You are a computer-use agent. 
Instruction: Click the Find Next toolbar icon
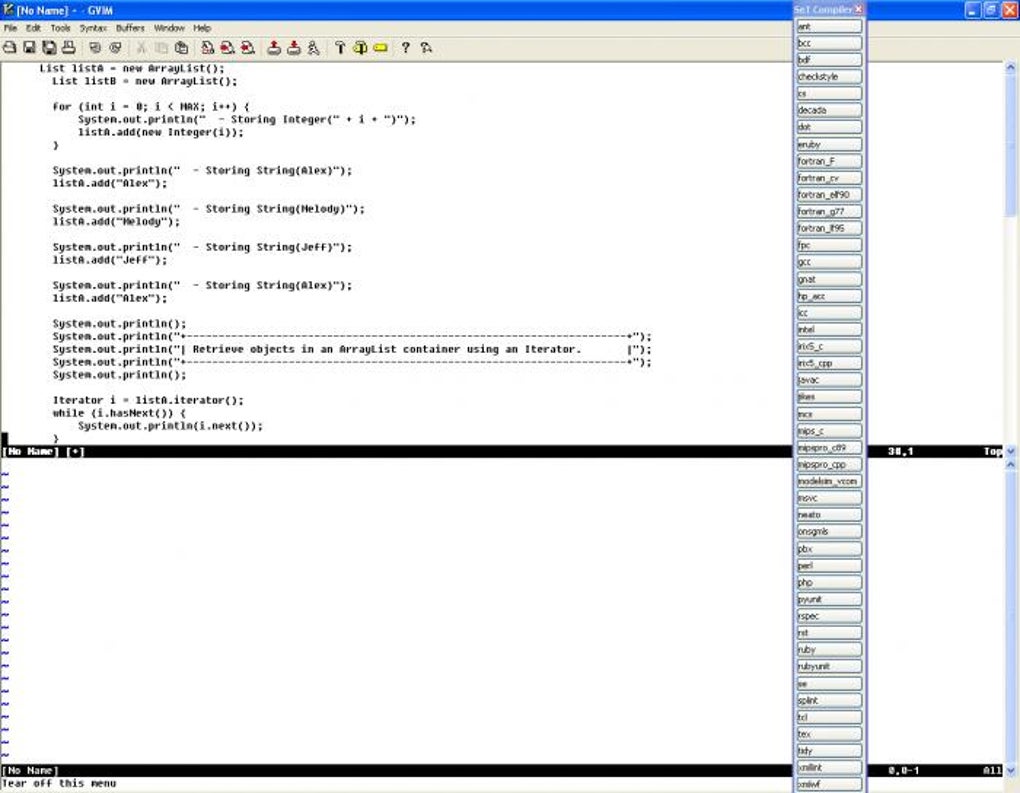(228, 47)
